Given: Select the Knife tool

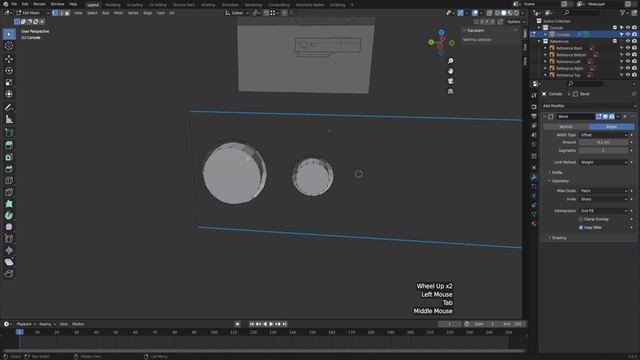Looking at the screenshot, I should coord(9,192).
